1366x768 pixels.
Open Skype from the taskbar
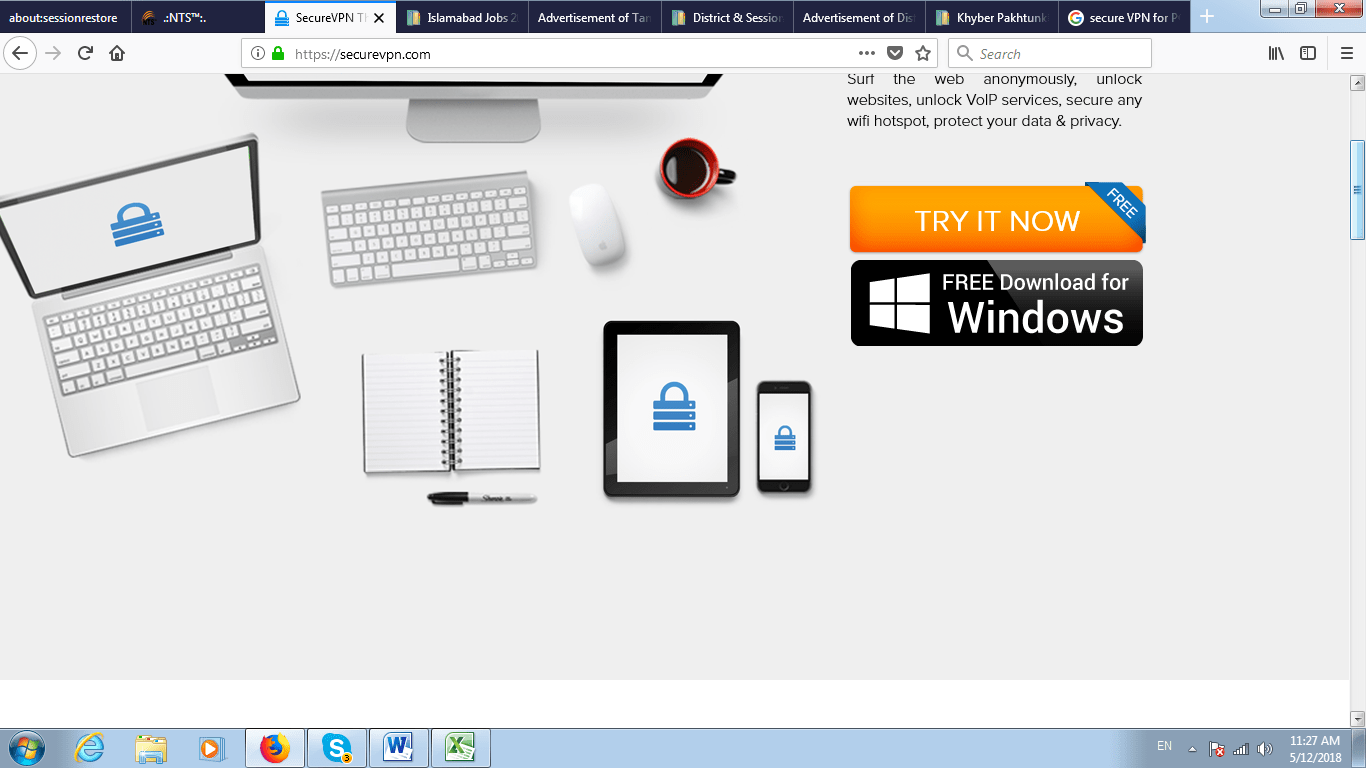(x=337, y=748)
